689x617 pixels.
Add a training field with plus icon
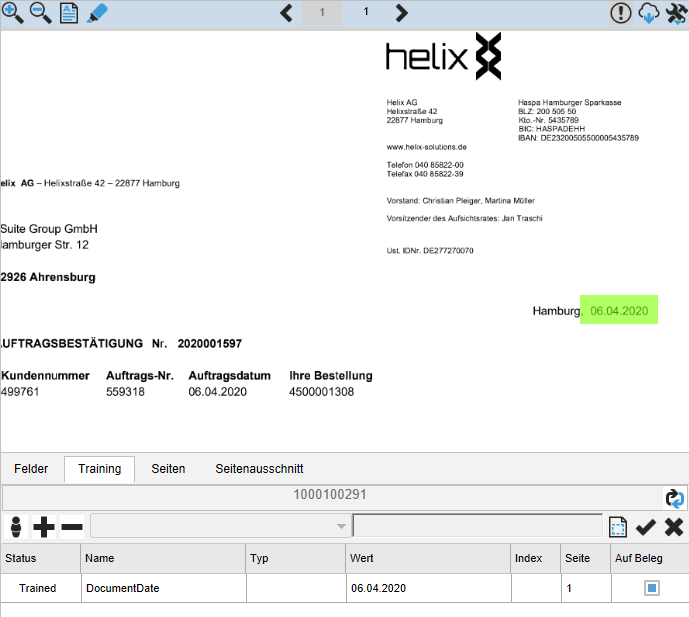point(44,527)
